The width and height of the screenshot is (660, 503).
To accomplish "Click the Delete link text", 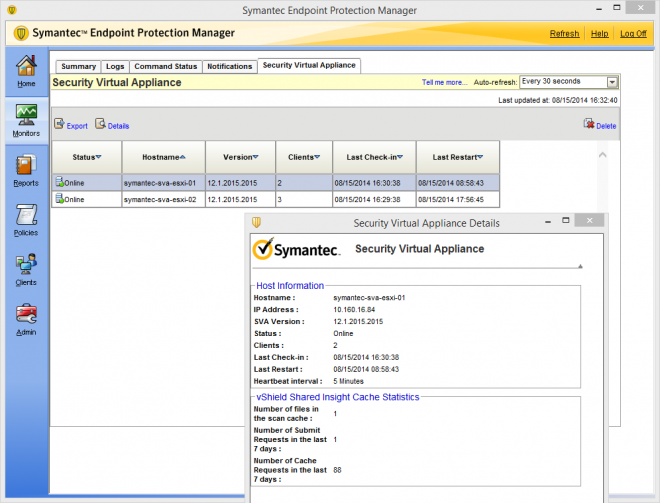I will tap(606, 126).
